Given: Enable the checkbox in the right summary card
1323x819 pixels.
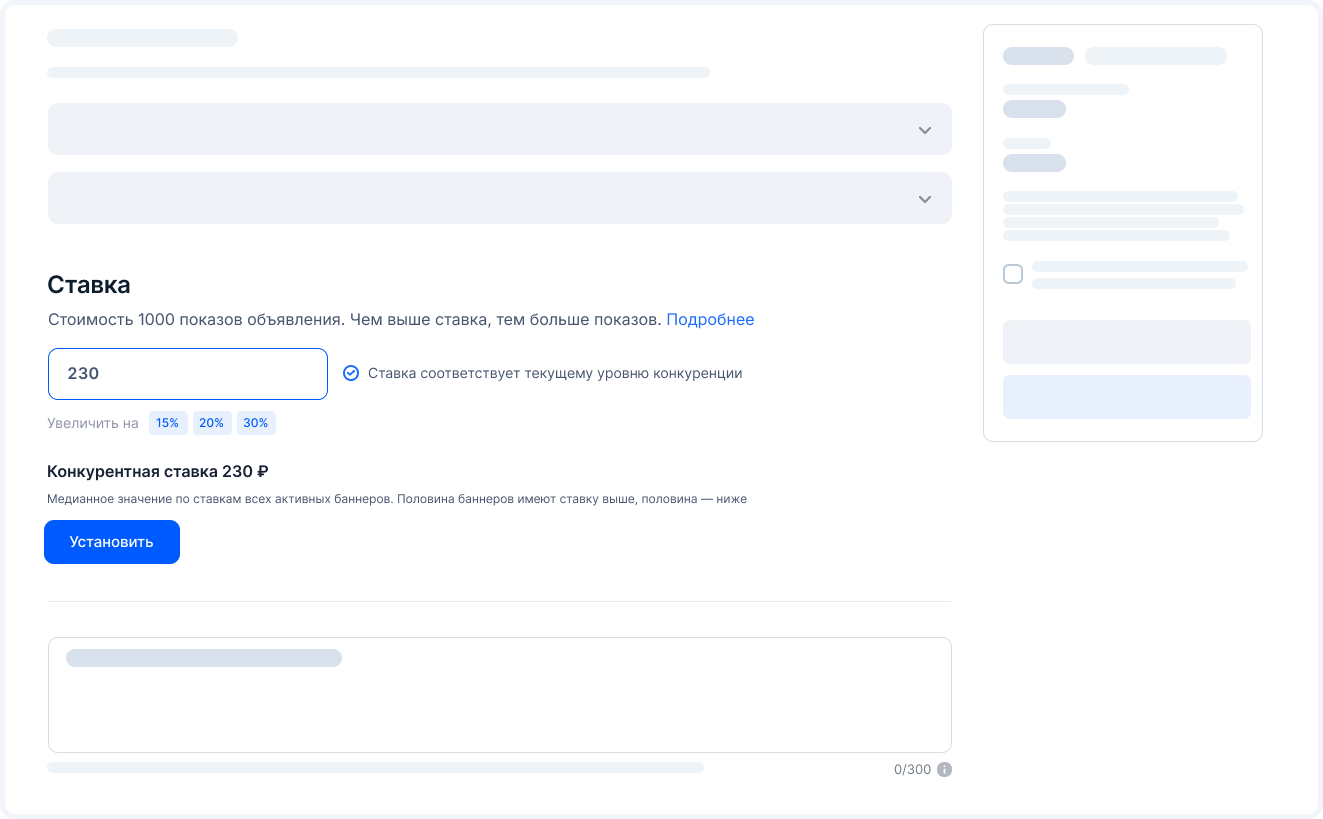Looking at the screenshot, I should (1012, 273).
